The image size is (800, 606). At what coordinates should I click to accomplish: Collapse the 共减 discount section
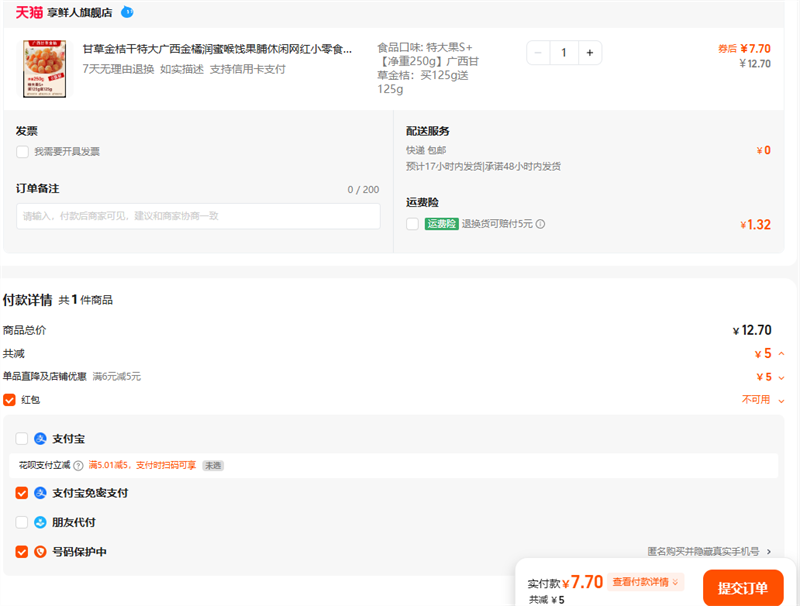tap(781, 354)
